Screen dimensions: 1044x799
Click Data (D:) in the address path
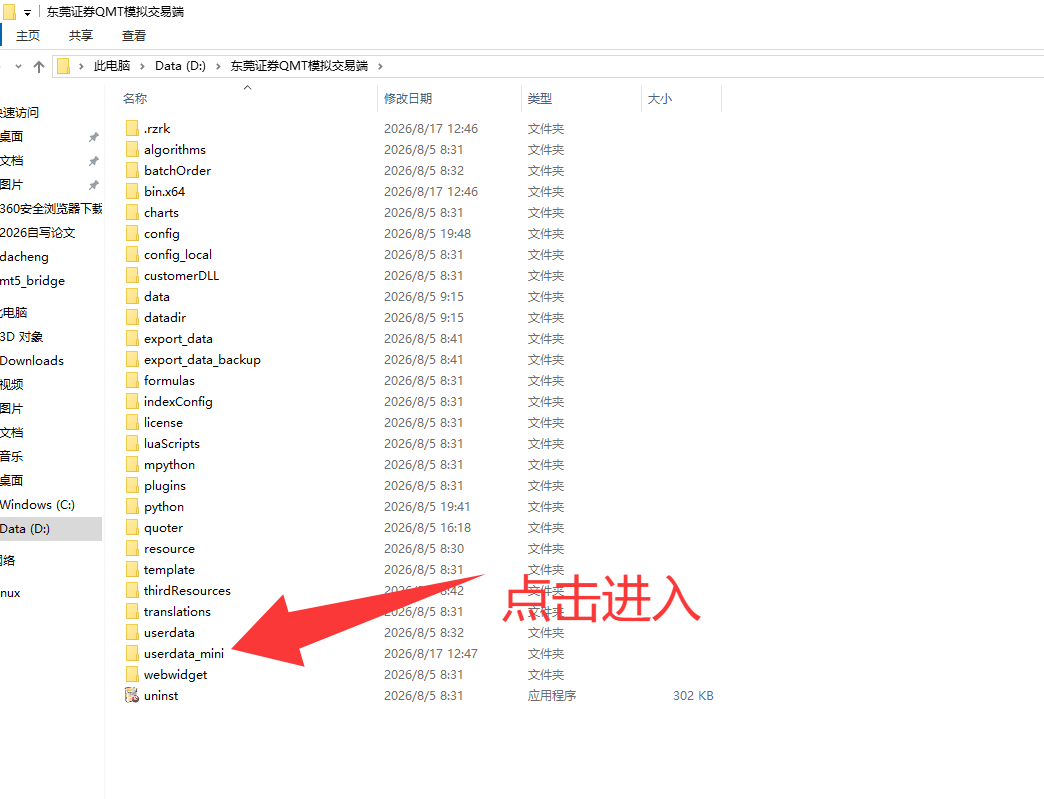coord(180,66)
